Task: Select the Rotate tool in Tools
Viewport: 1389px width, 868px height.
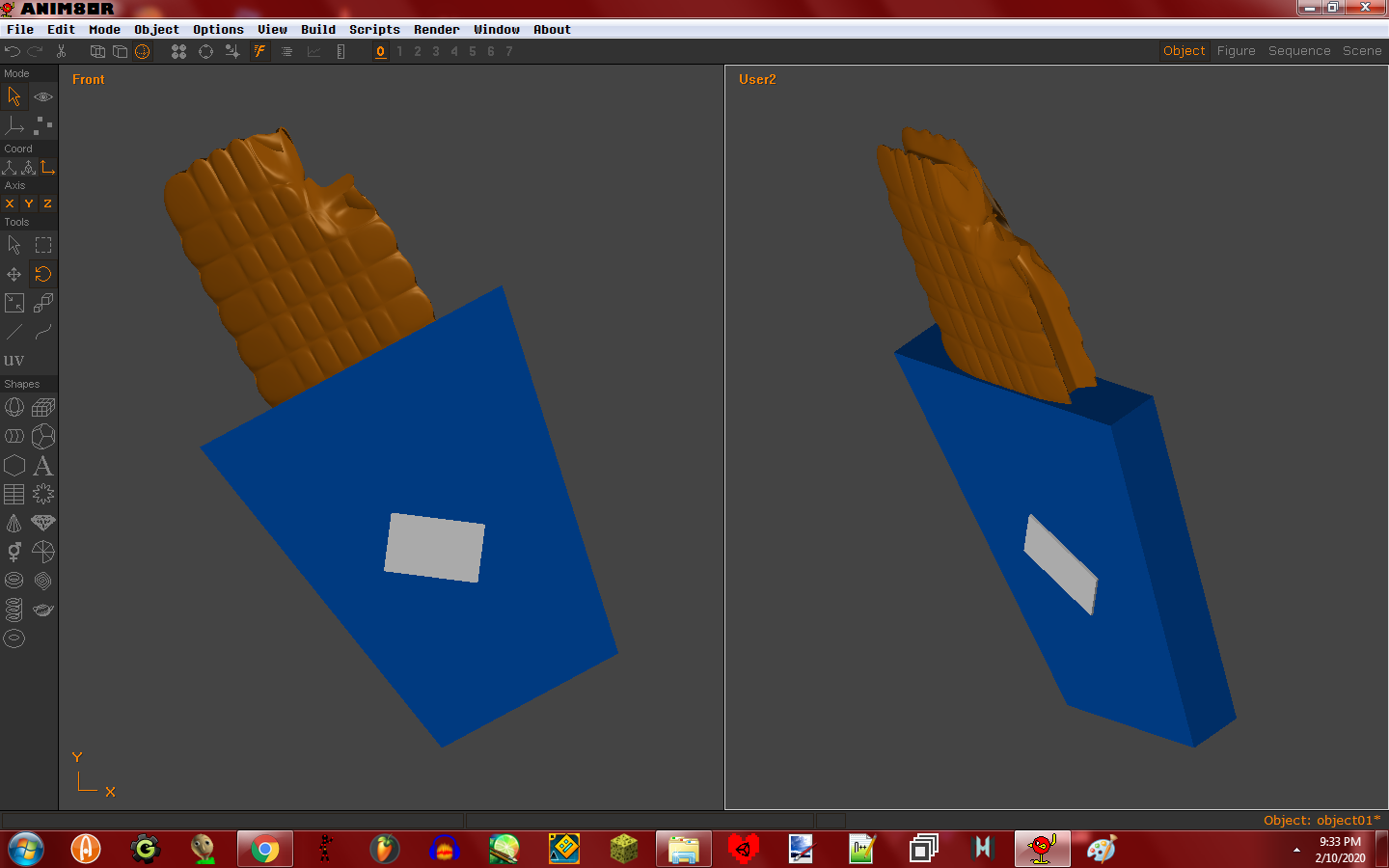Action: click(x=43, y=275)
